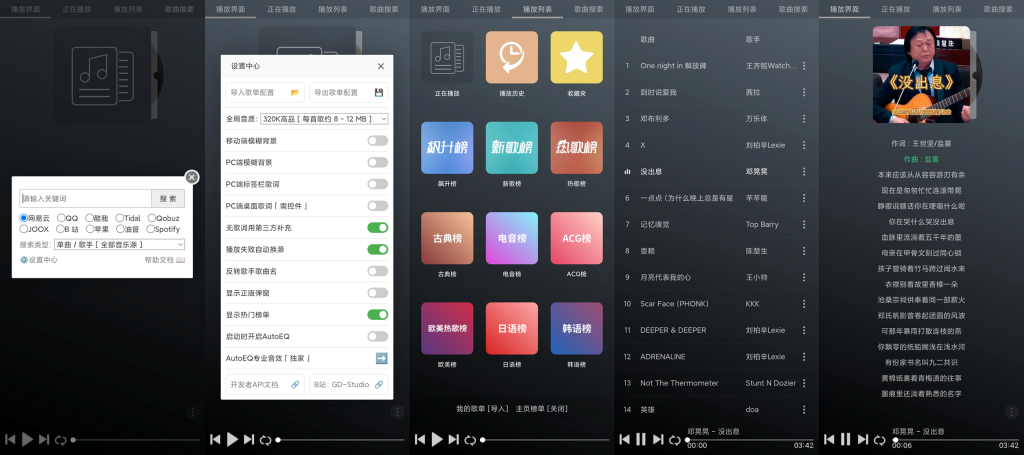Open the 帮助文档 help document link
1024x455 pixels.
pos(165,260)
